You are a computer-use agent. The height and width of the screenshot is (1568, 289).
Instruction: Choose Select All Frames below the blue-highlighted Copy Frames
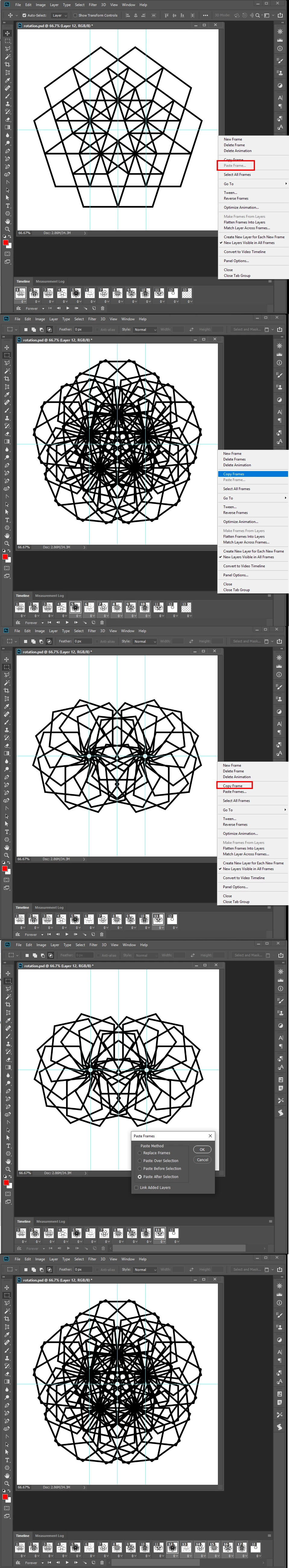point(237,489)
